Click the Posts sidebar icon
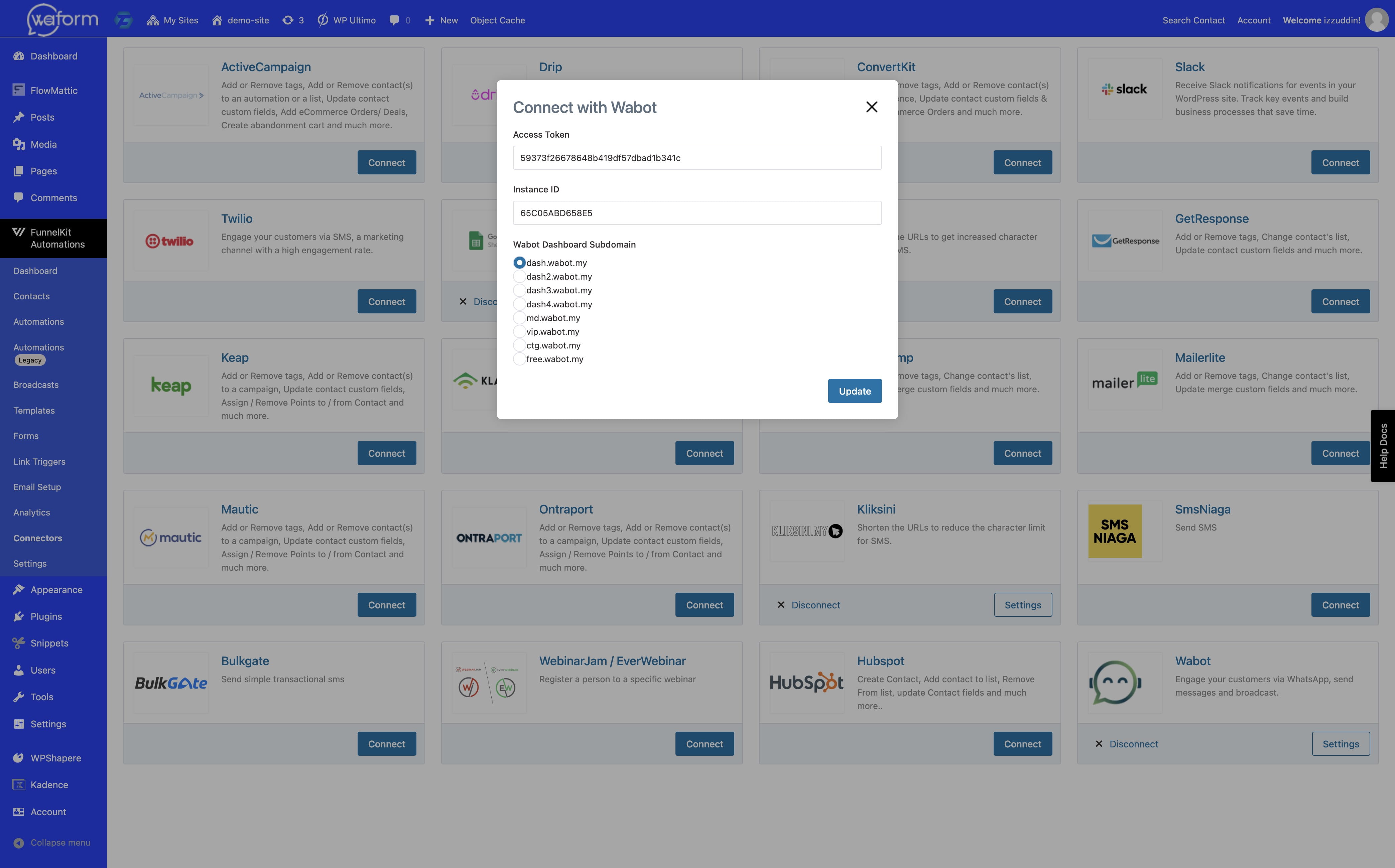This screenshot has height=868, width=1395. pos(18,117)
